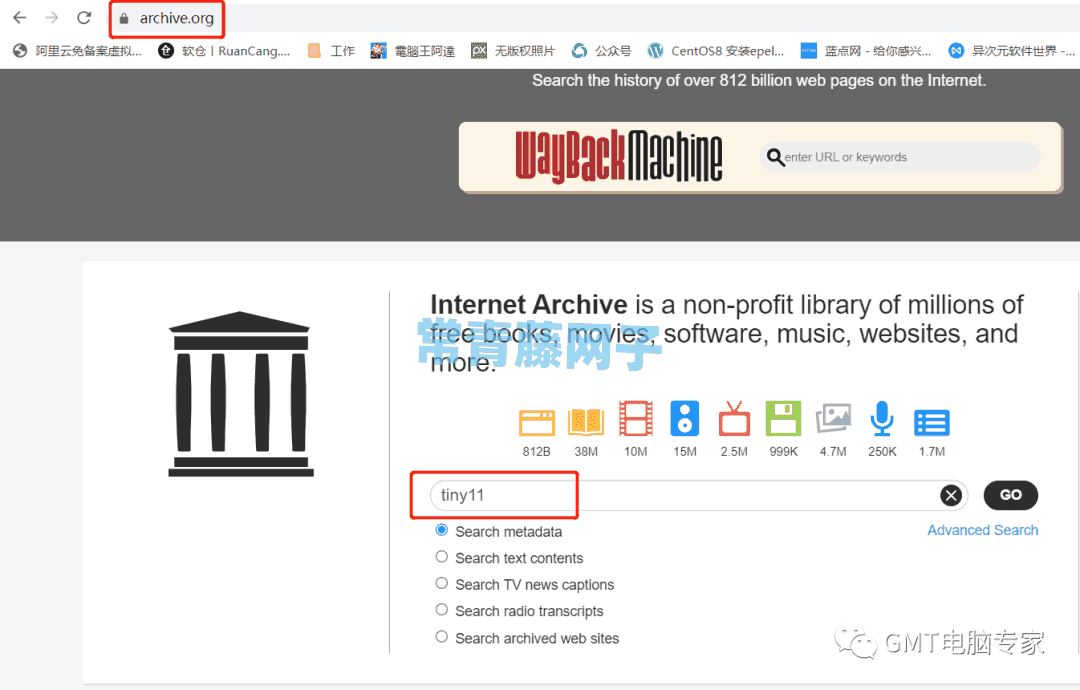Open the microphone icon (250K)
This screenshot has height=690, width=1080.
point(882,419)
